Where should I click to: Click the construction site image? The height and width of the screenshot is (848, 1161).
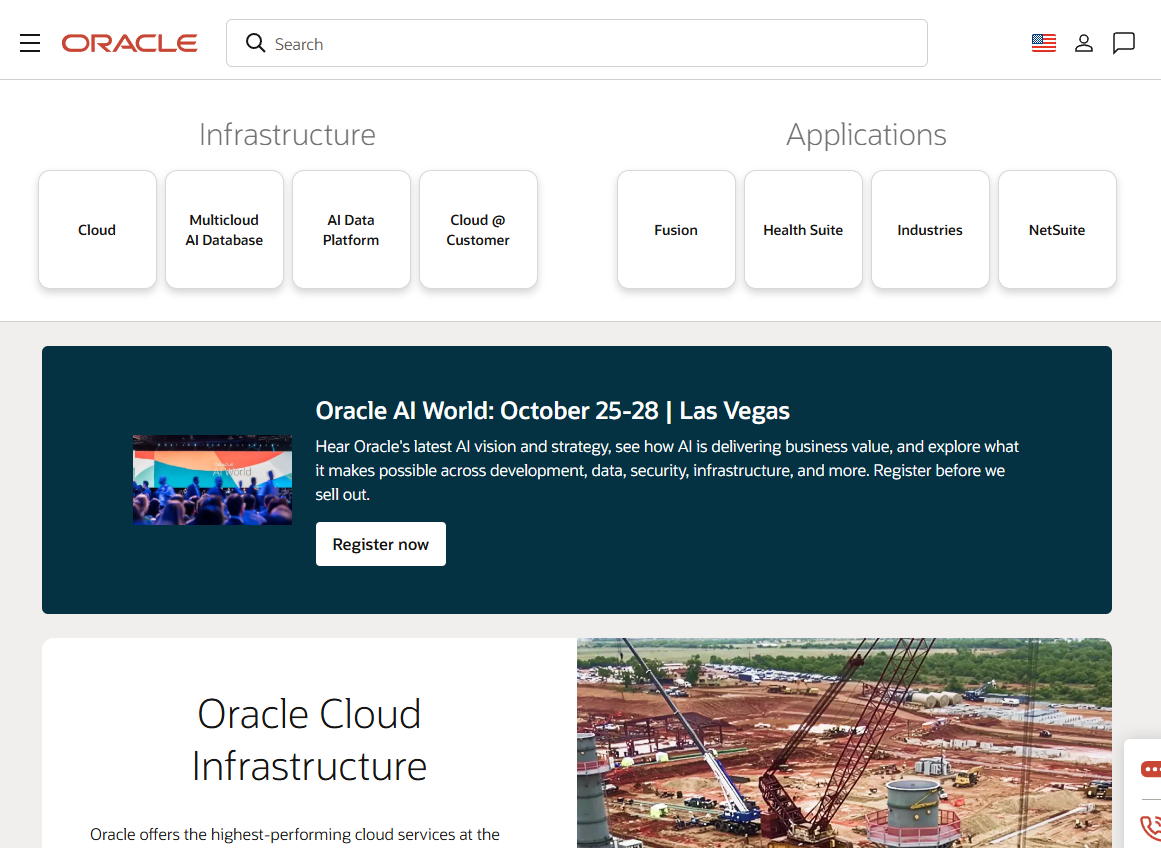point(844,743)
